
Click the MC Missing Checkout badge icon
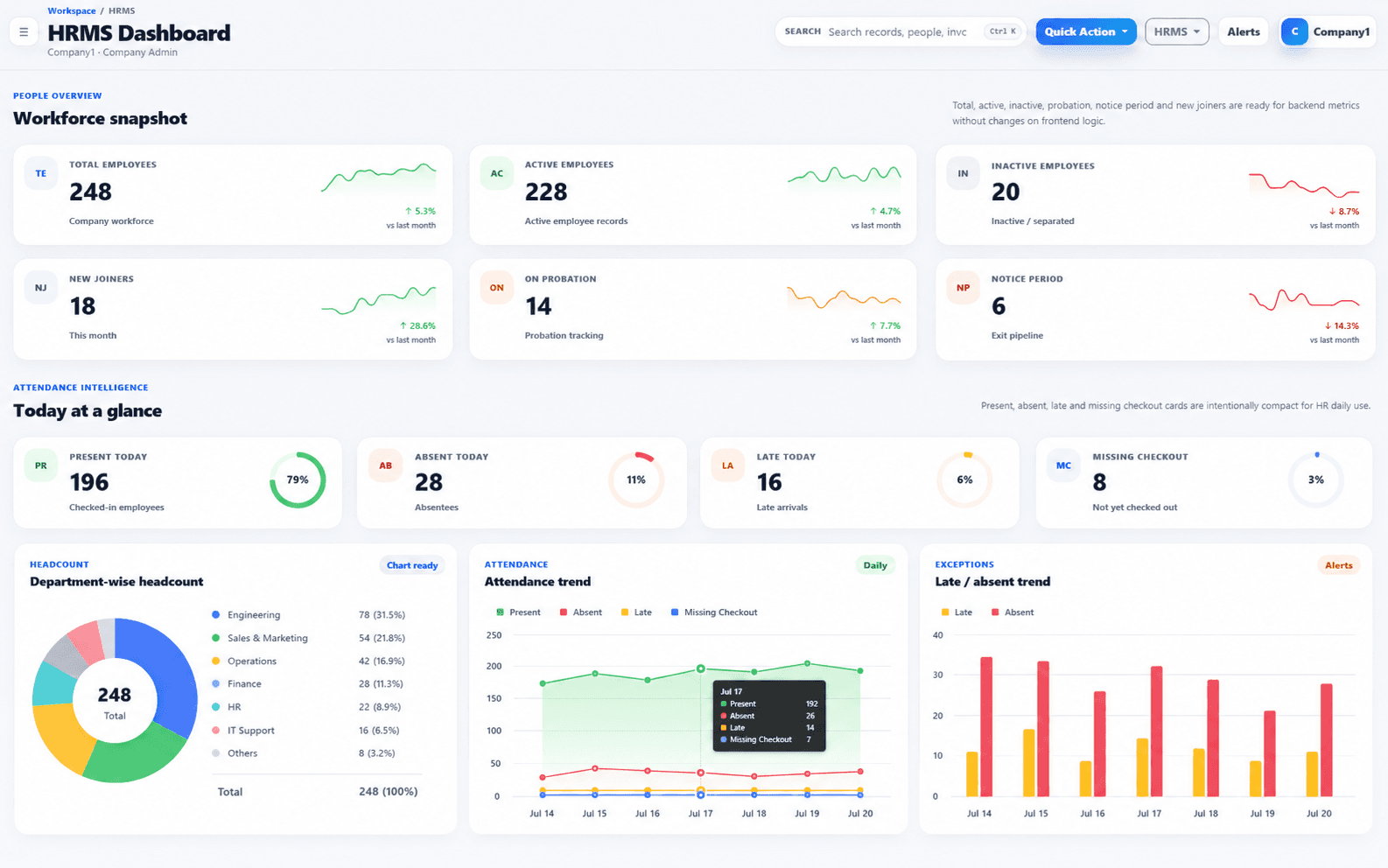(x=1063, y=465)
